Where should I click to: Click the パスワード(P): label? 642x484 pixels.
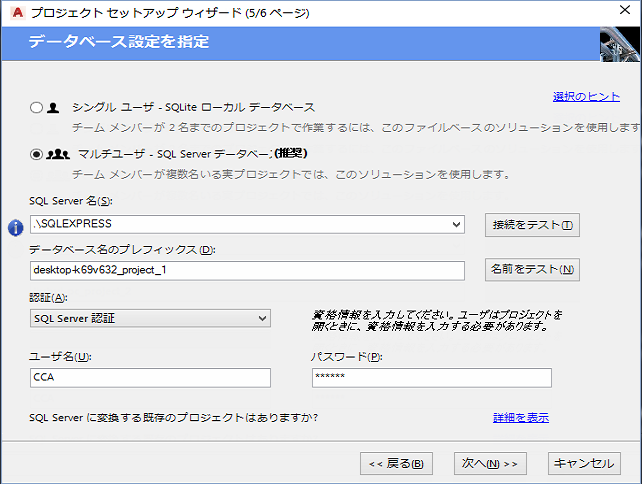click(346, 357)
